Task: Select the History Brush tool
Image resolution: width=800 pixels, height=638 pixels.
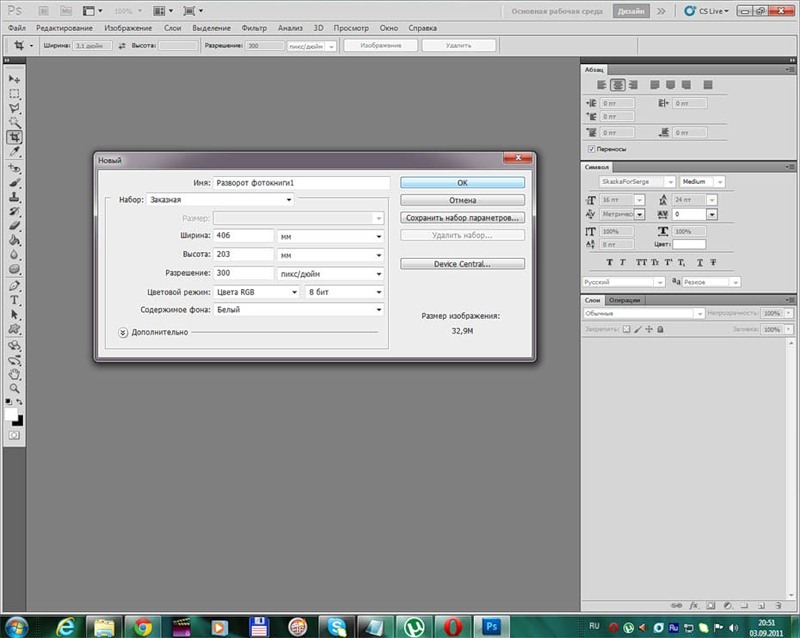Action: [x=14, y=211]
